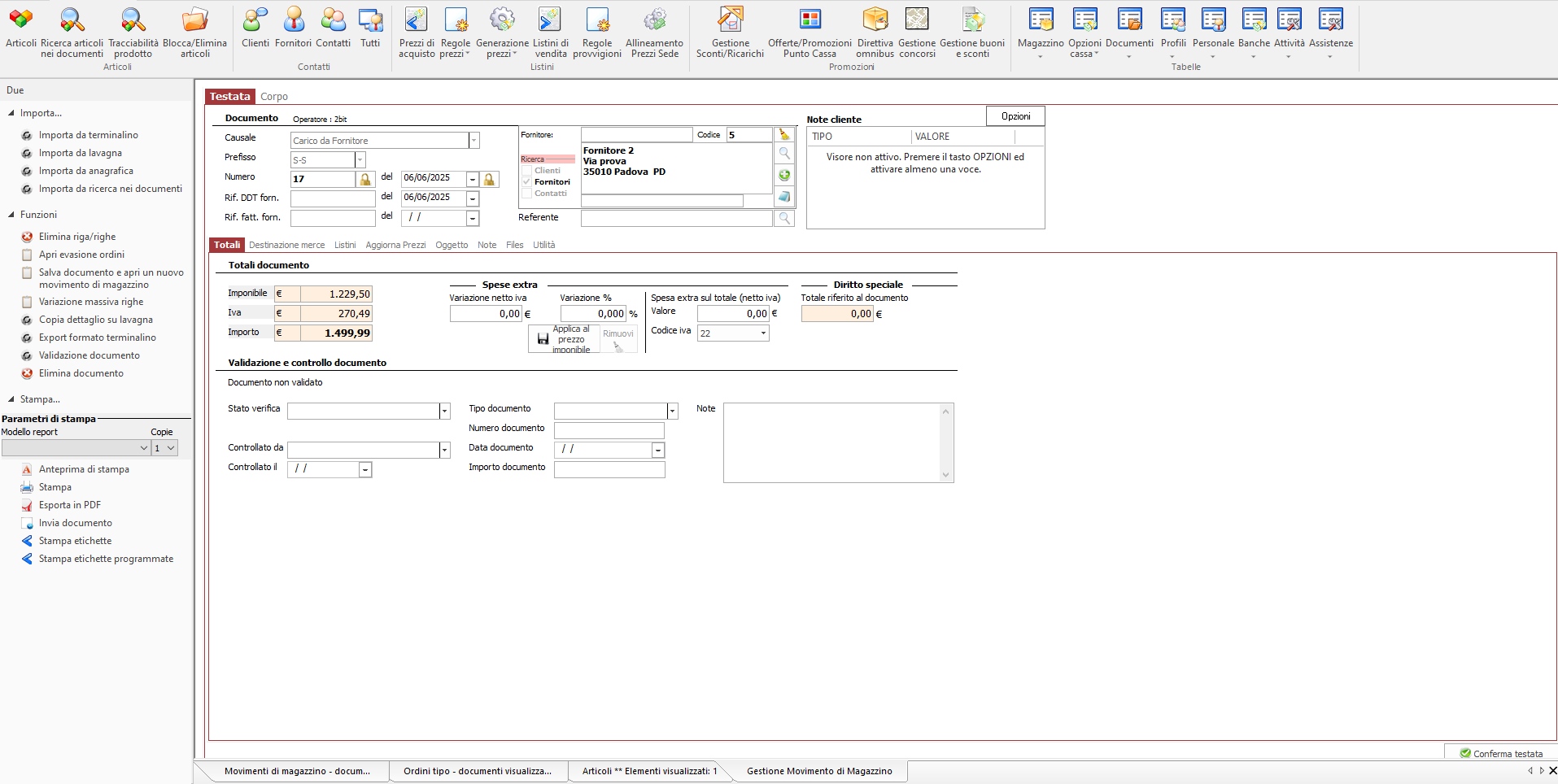Switch to the Listini sub-tab
Screen dimensions: 1558x784
point(345,245)
